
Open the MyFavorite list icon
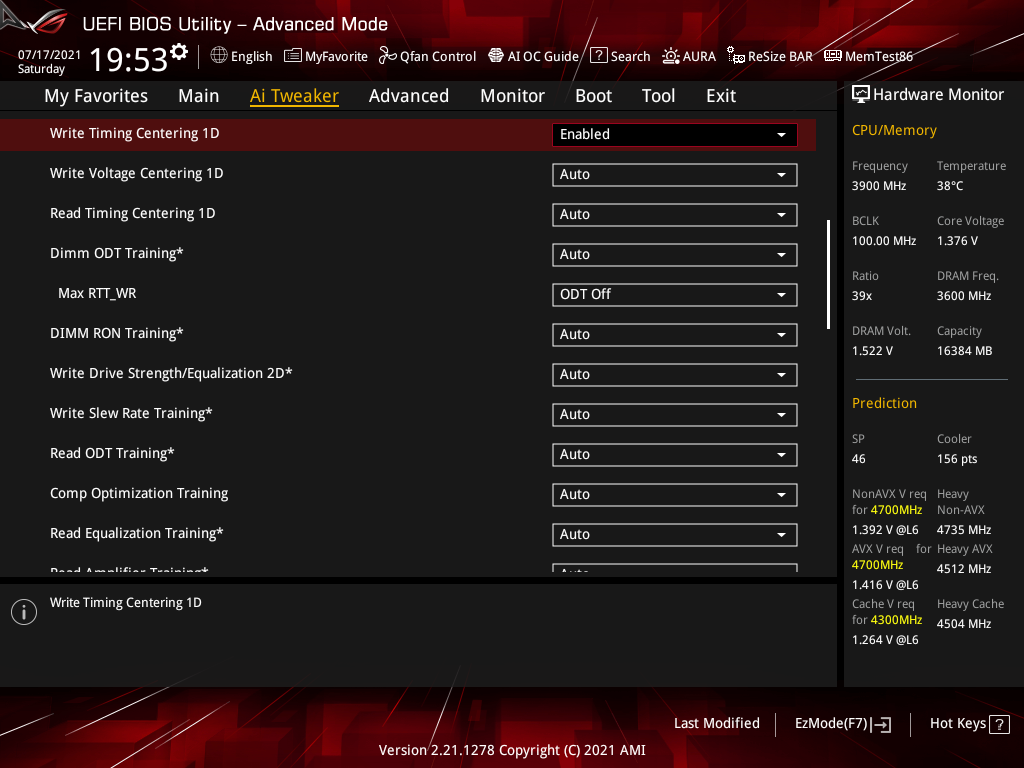(293, 56)
